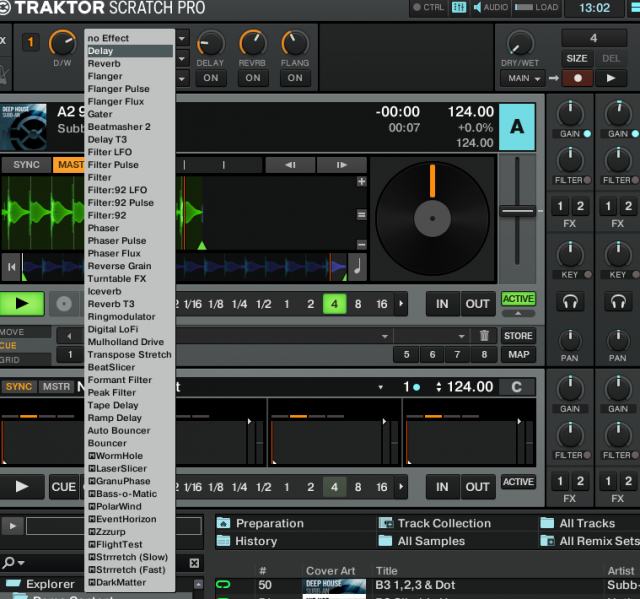Screen dimensions: 640x599
Task: Toggle loop ACTIVE on Deck C
Action: (518, 482)
